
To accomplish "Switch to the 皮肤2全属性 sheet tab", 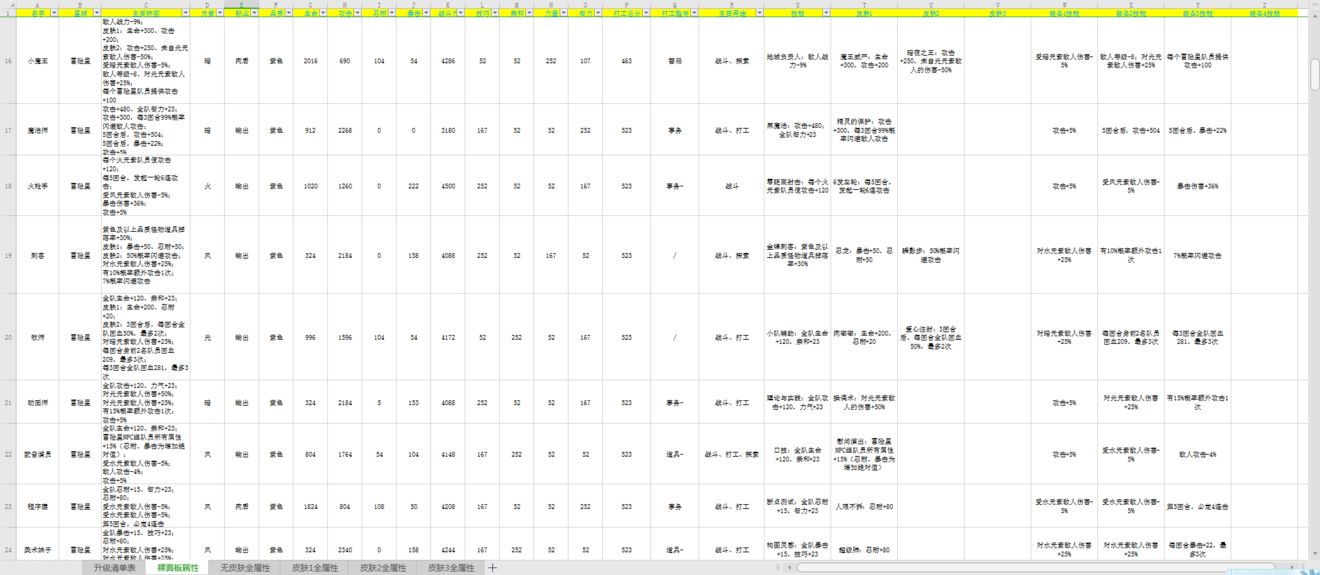I will (383, 568).
